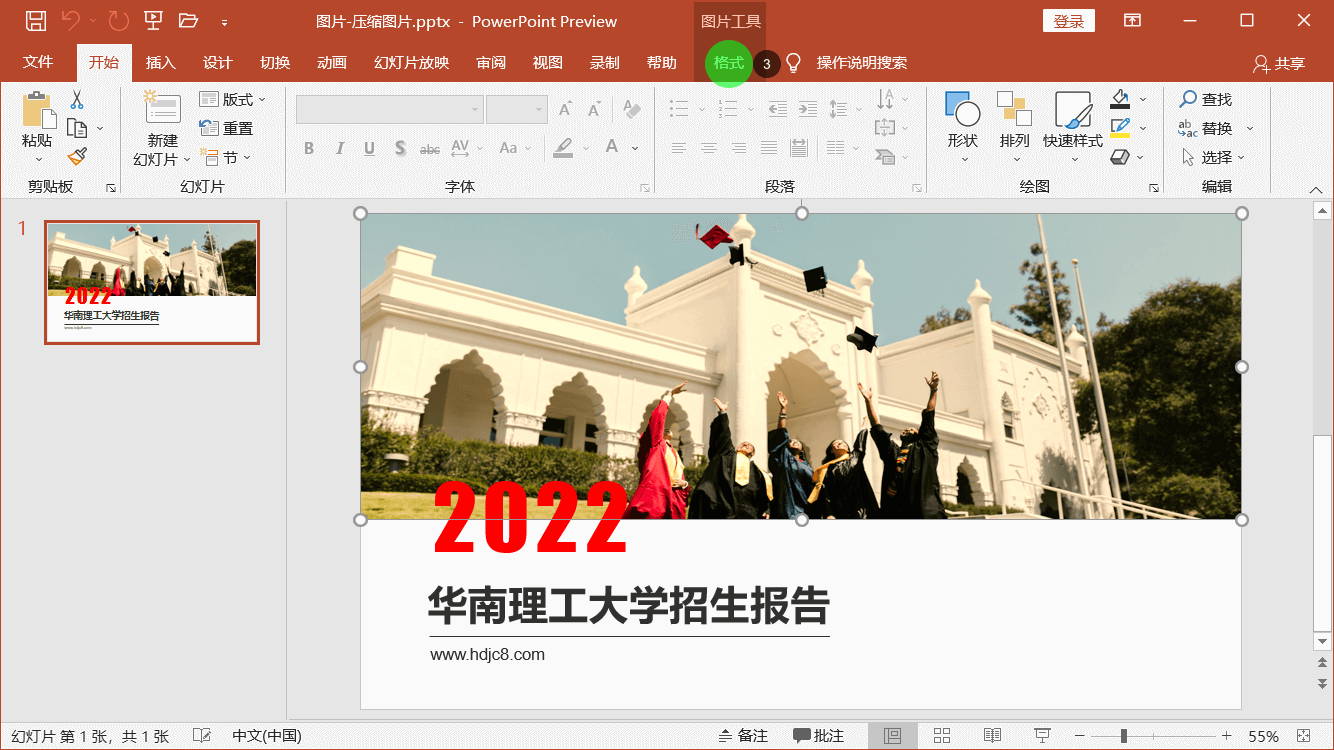
Task: Toggle bullet list formatting
Action: 679,108
